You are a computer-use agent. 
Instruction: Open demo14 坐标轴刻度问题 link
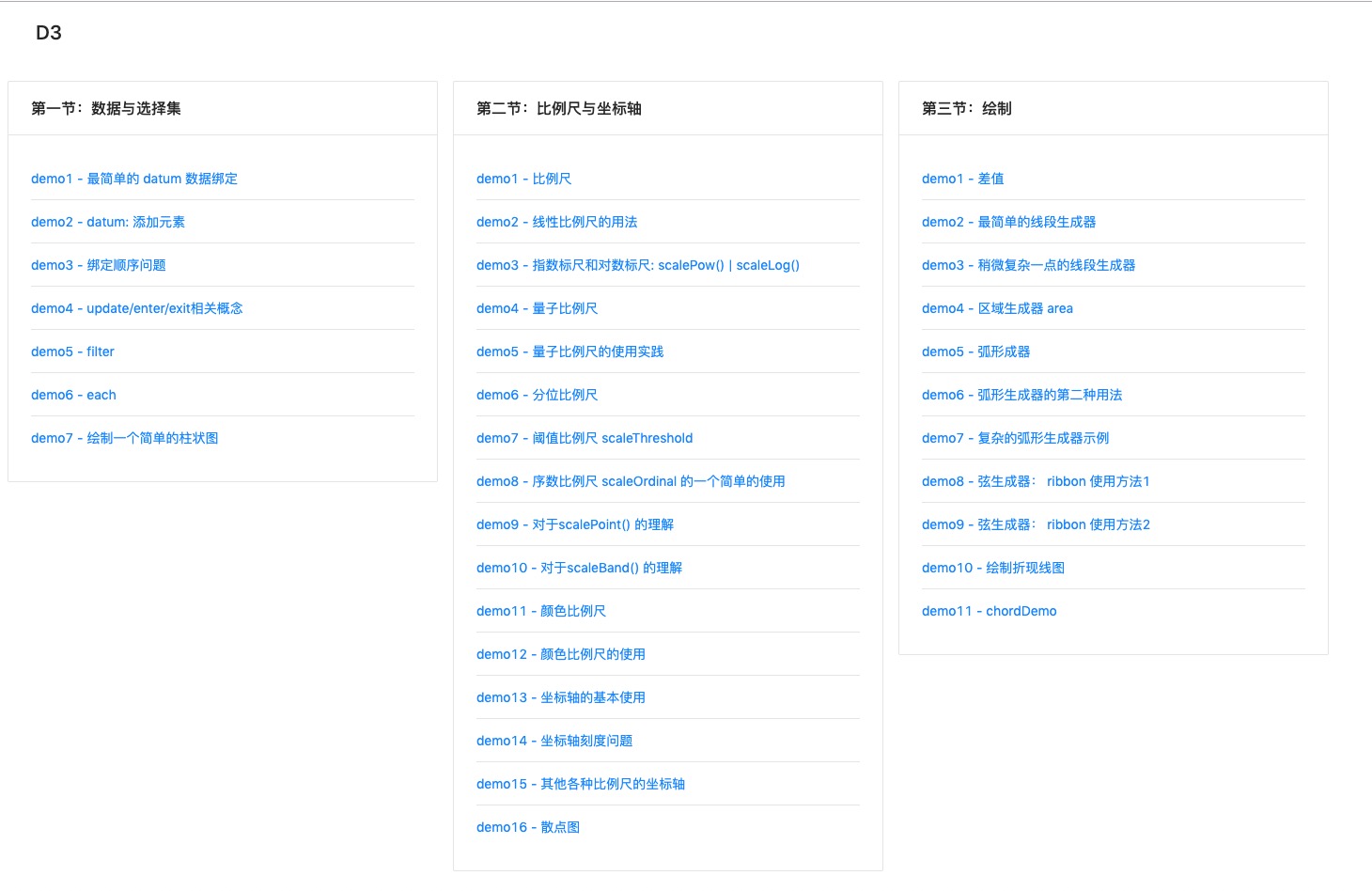click(554, 741)
